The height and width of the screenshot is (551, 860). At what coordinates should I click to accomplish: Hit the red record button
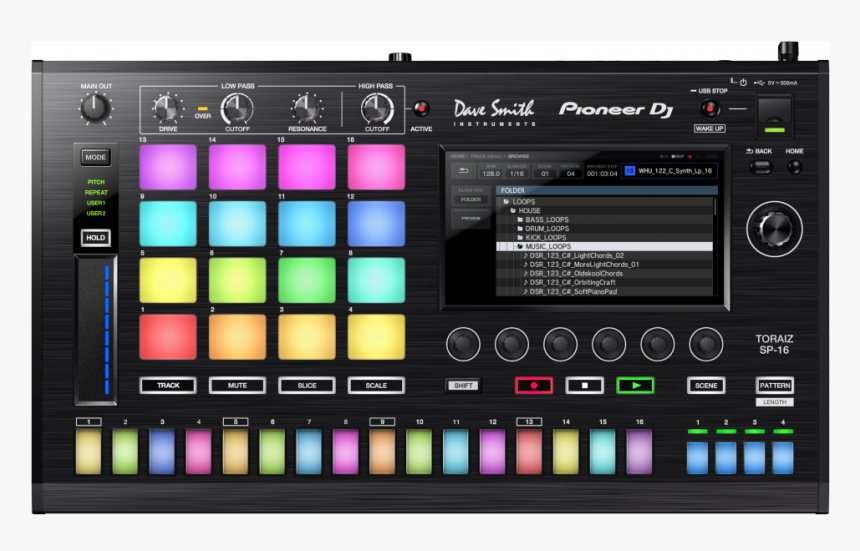534,385
